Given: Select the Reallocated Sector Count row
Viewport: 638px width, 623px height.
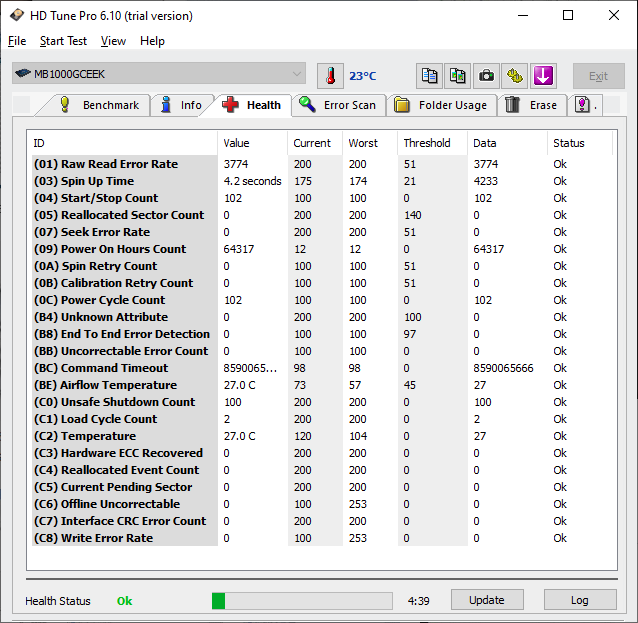Looking at the screenshot, I should point(322,215).
